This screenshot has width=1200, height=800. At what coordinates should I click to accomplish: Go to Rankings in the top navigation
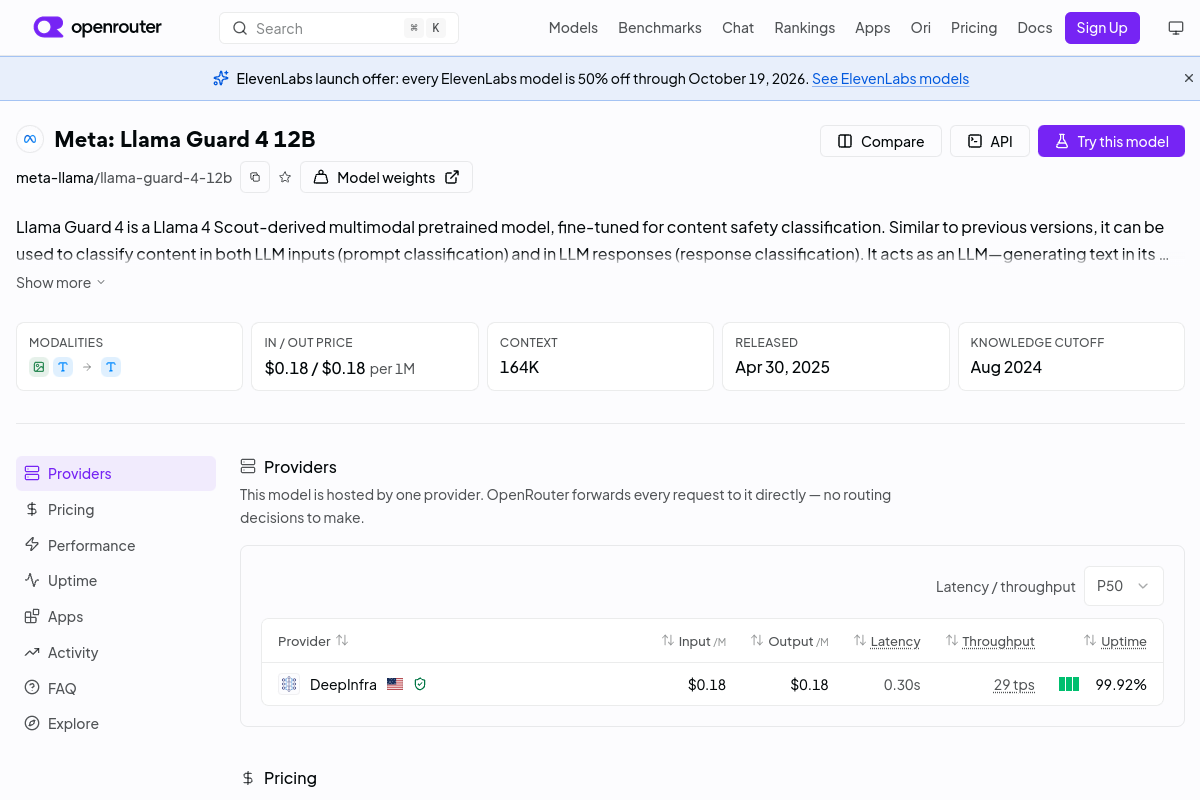click(804, 28)
